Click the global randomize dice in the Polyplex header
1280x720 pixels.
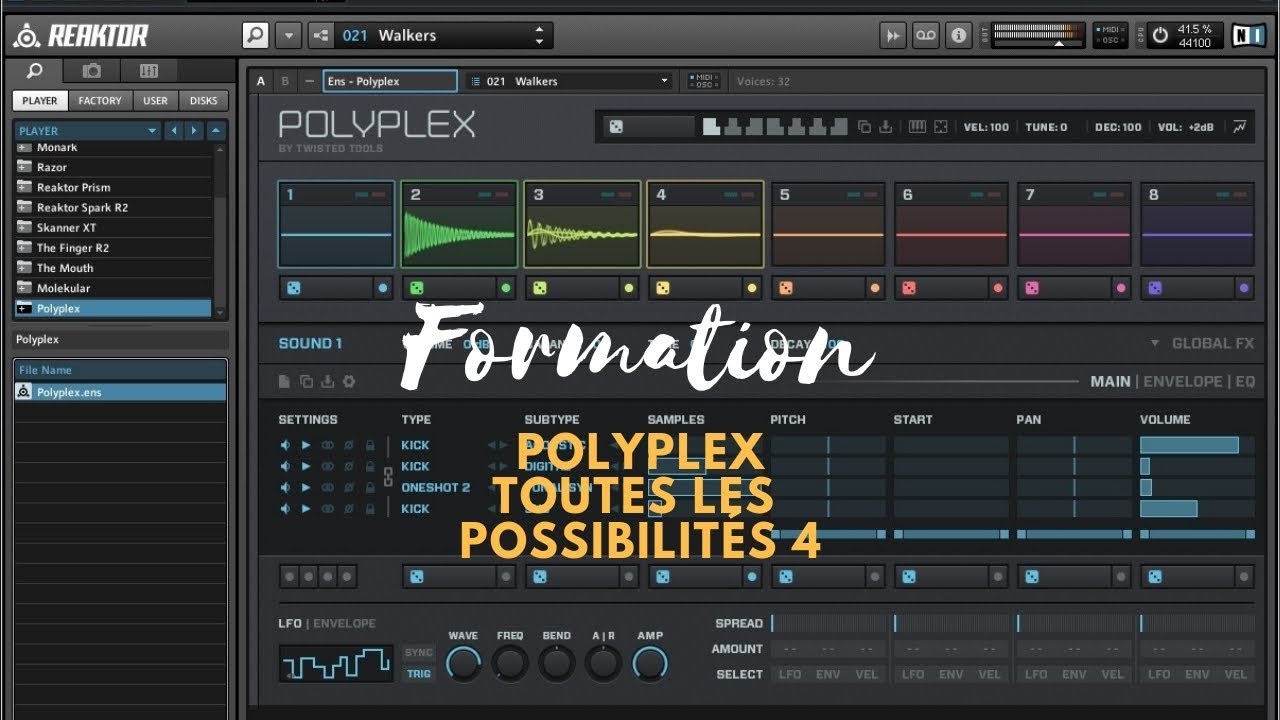(x=616, y=127)
